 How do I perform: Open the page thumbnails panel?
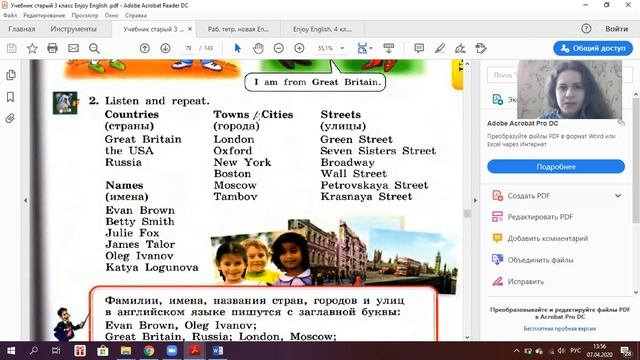point(11,75)
